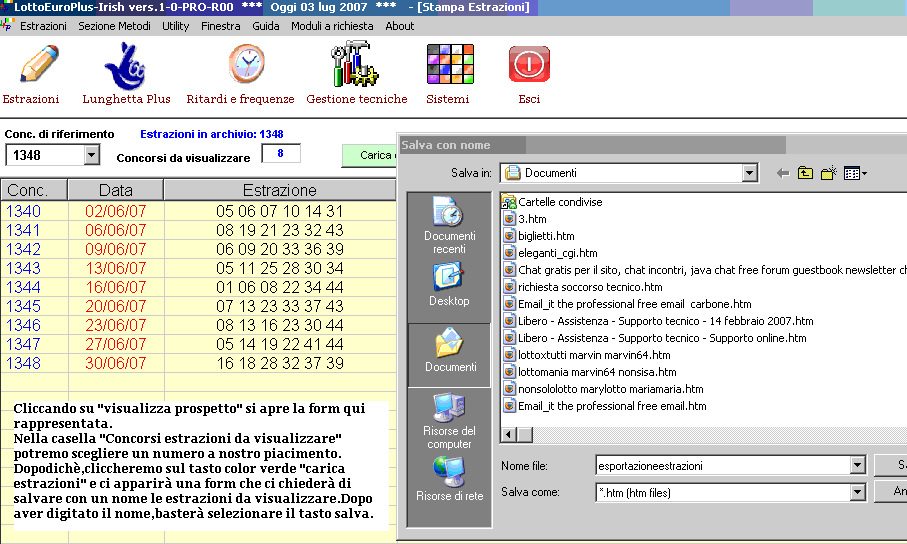Expand the Conc. di riferimento dropdown
907x544 pixels.
[x=91, y=155]
